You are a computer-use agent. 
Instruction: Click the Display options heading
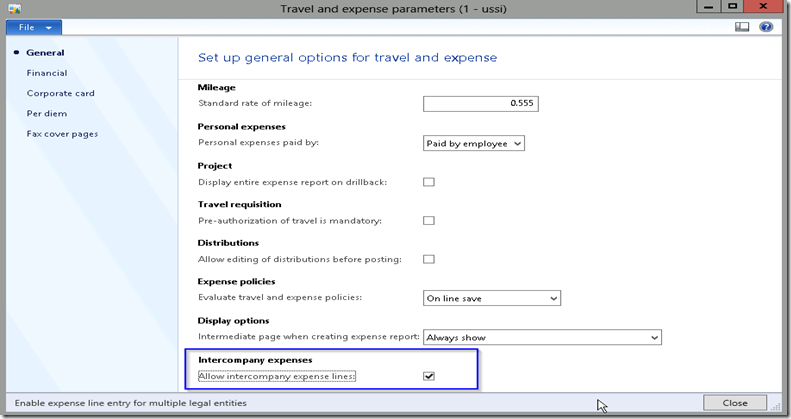[x=234, y=321]
